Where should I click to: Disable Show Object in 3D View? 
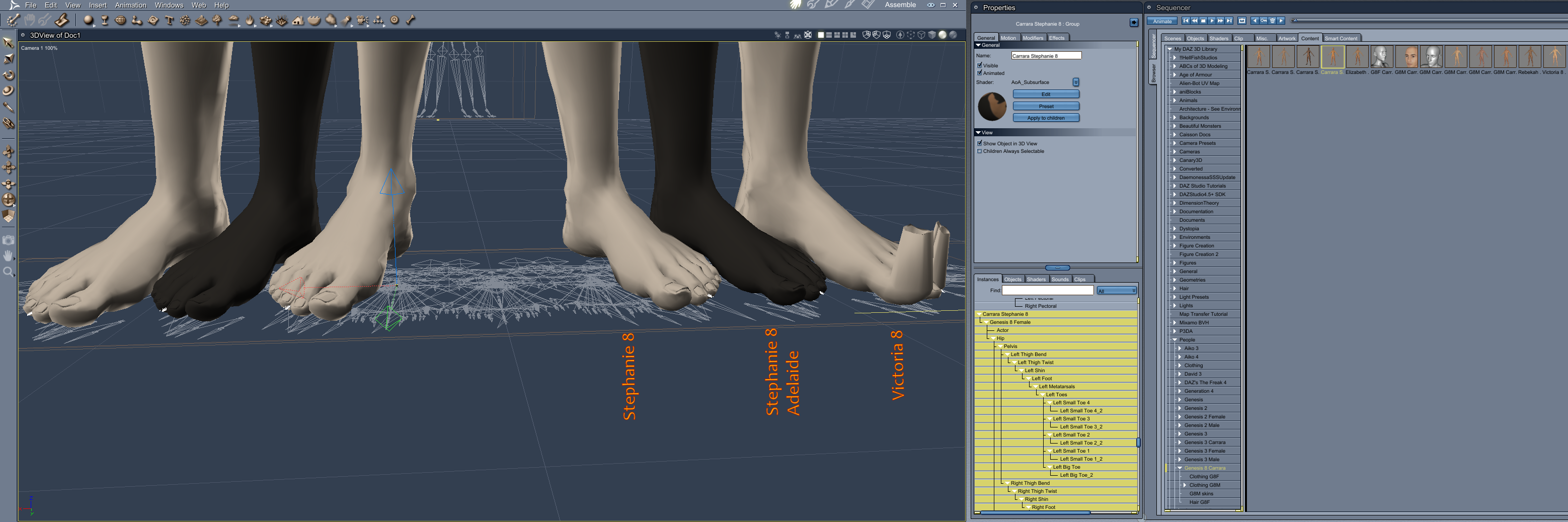(979, 144)
